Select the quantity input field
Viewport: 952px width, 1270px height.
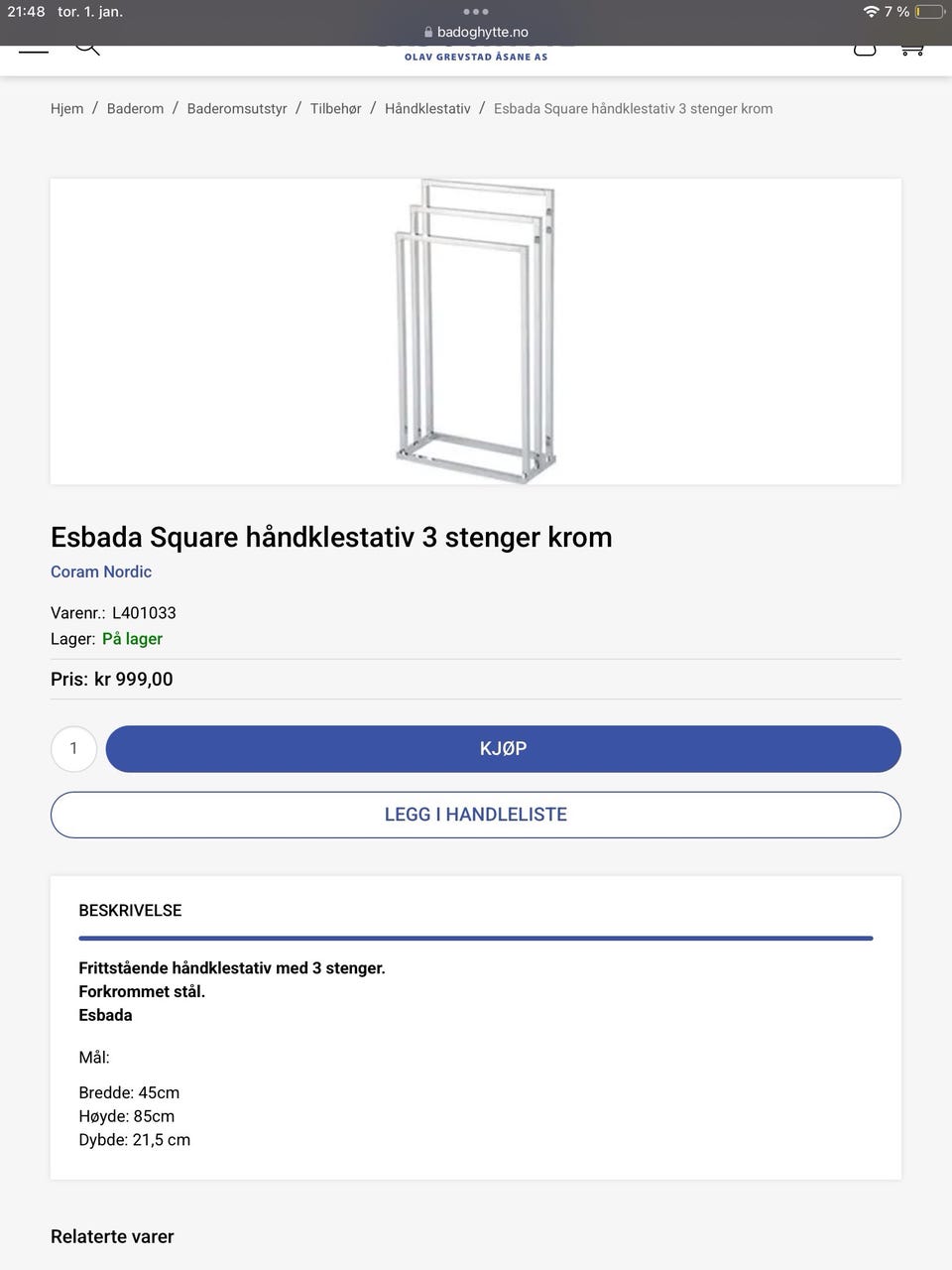tap(73, 749)
